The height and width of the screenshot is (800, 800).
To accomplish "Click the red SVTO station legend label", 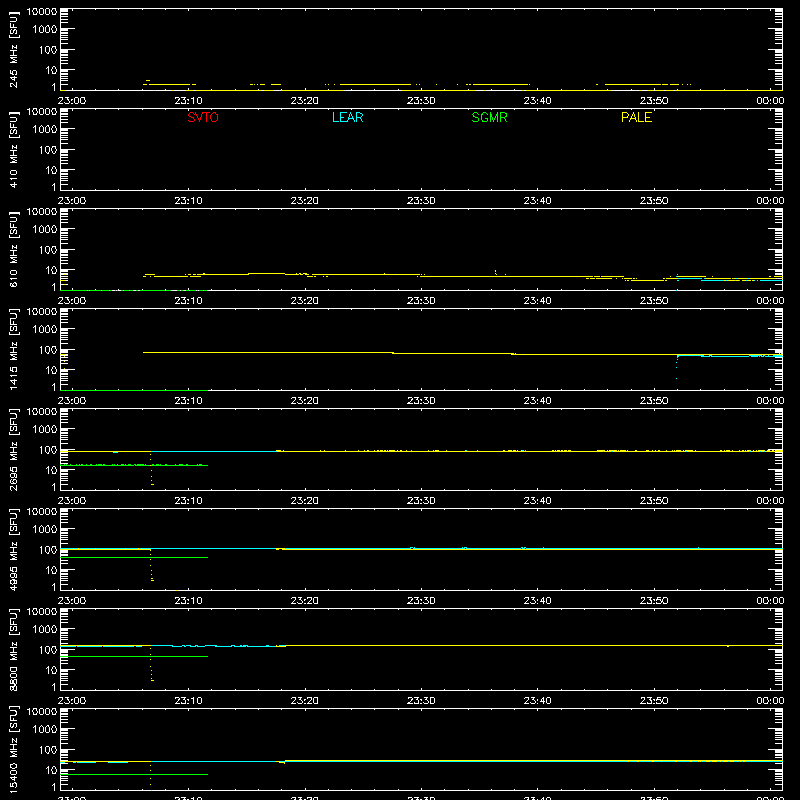I will 203,117.
